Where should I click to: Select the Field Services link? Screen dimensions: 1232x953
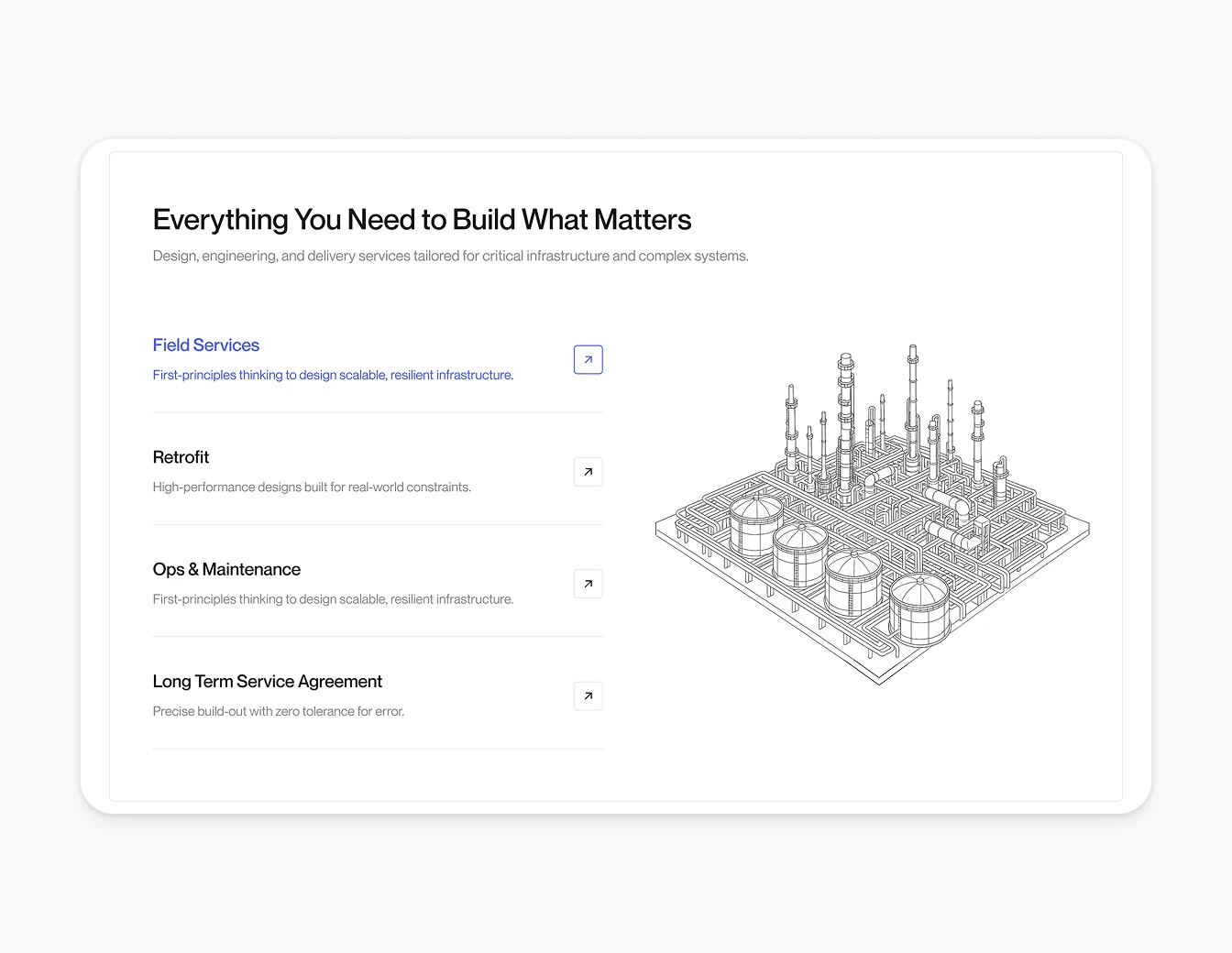[205, 345]
